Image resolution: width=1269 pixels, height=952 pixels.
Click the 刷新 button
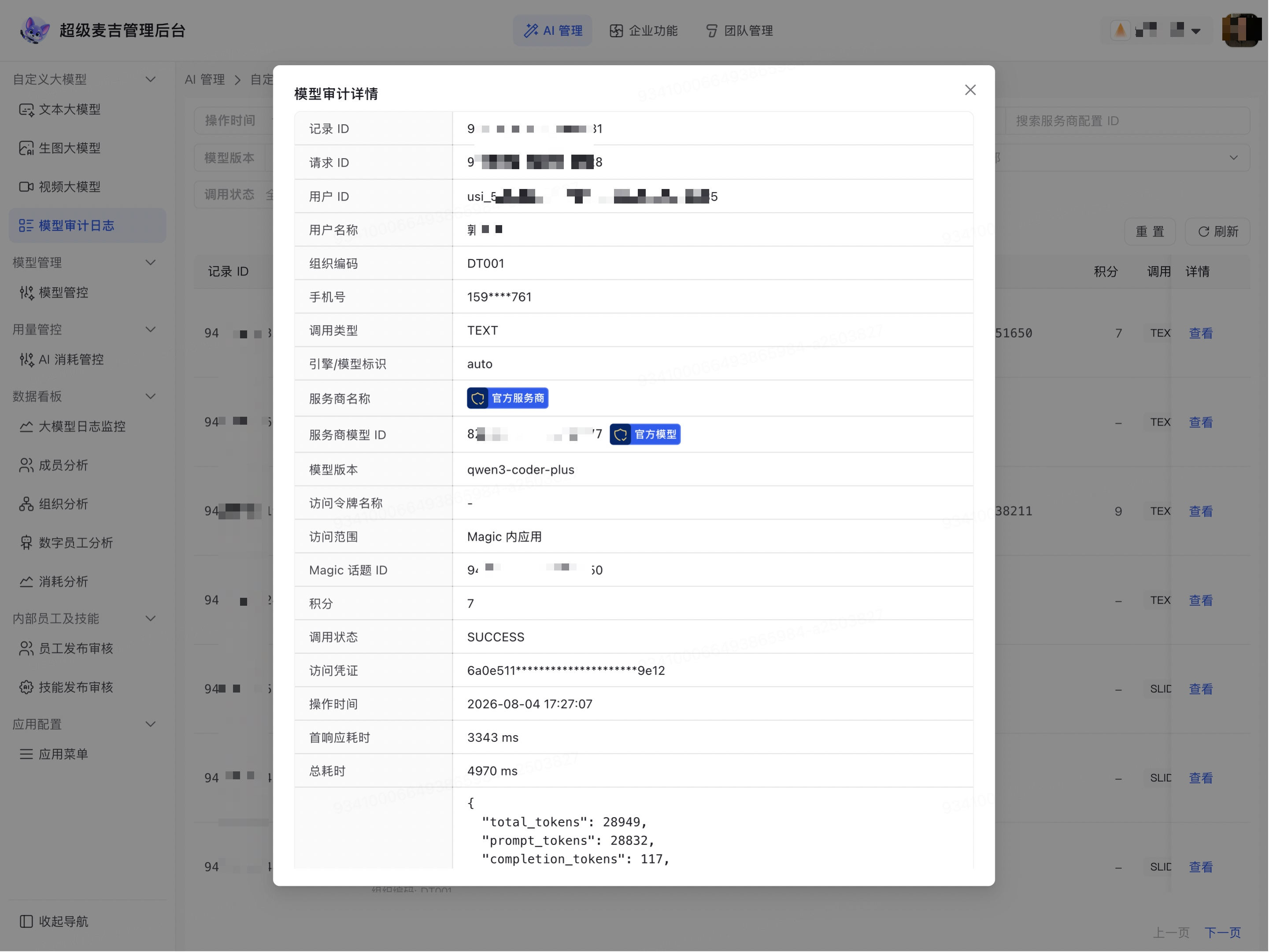point(1218,231)
